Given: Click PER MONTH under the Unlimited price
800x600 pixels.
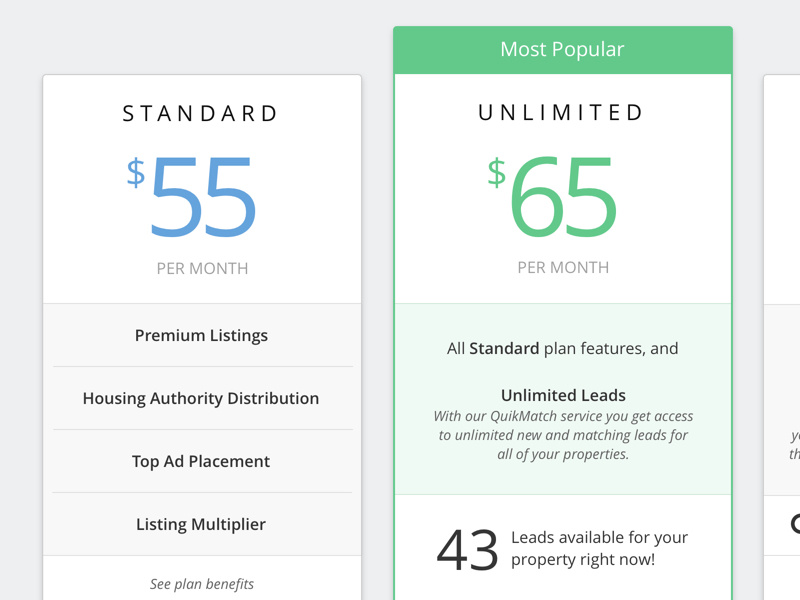Looking at the screenshot, I should tap(563, 267).
